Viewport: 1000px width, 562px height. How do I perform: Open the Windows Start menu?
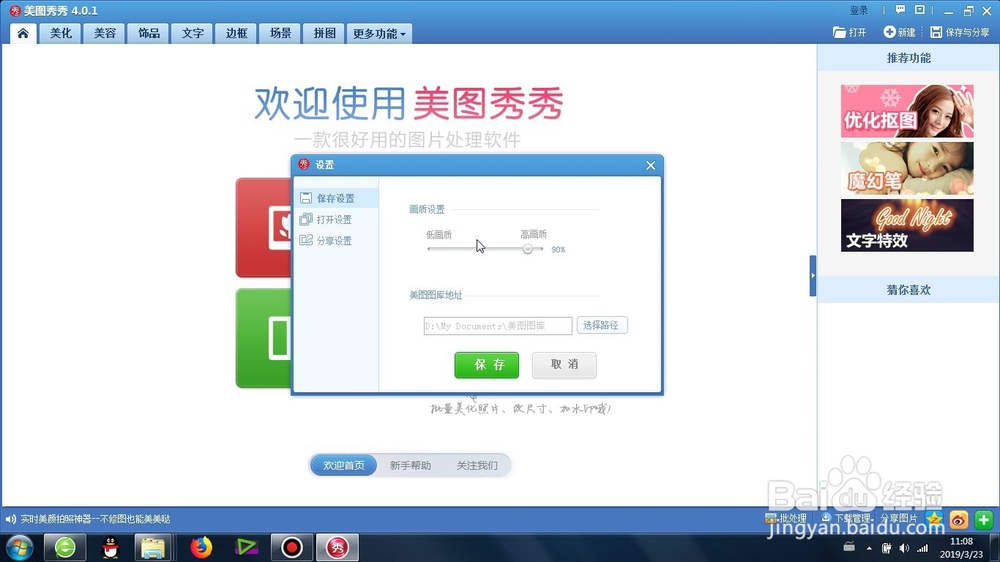19,547
